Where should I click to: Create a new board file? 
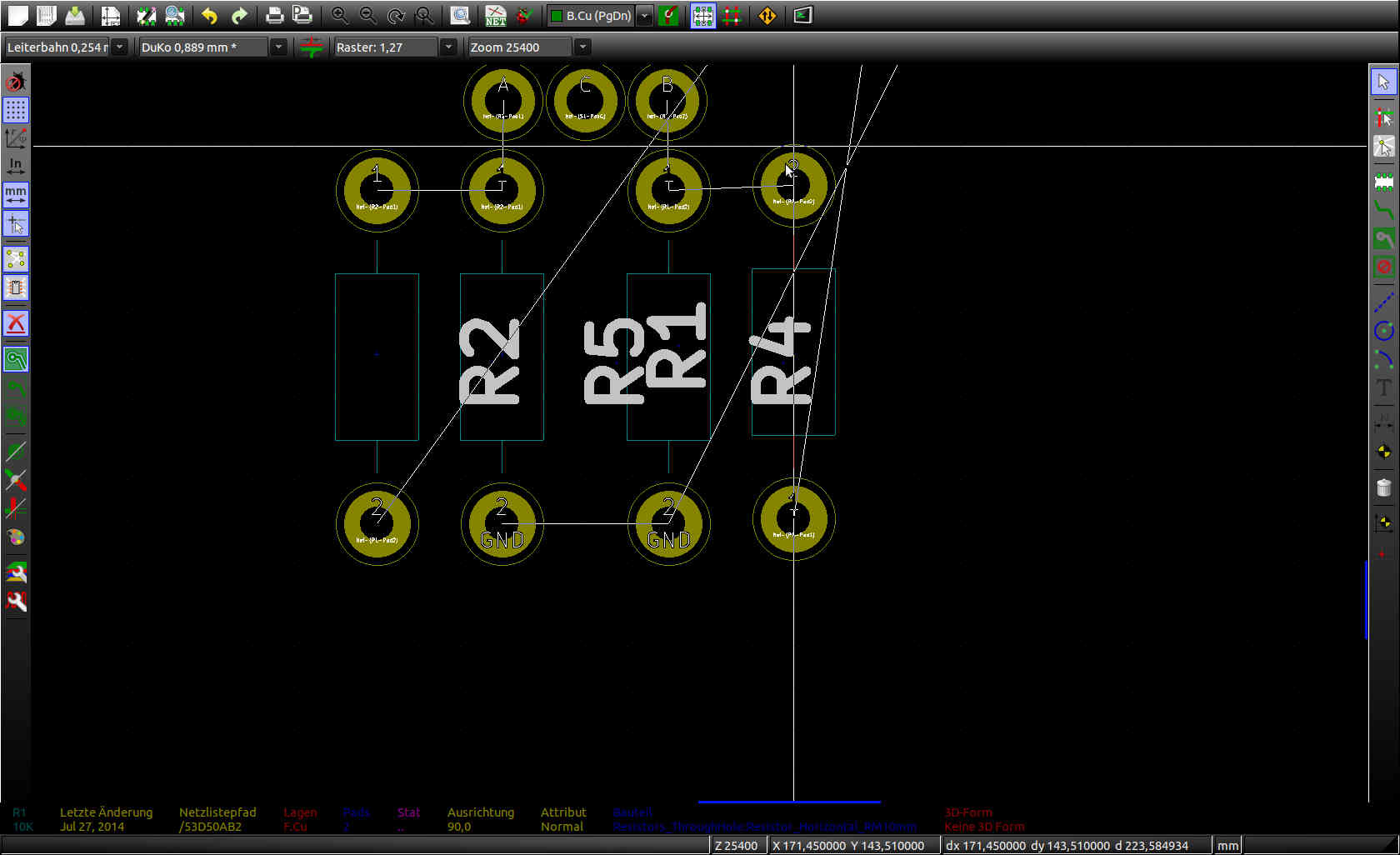[x=17, y=15]
